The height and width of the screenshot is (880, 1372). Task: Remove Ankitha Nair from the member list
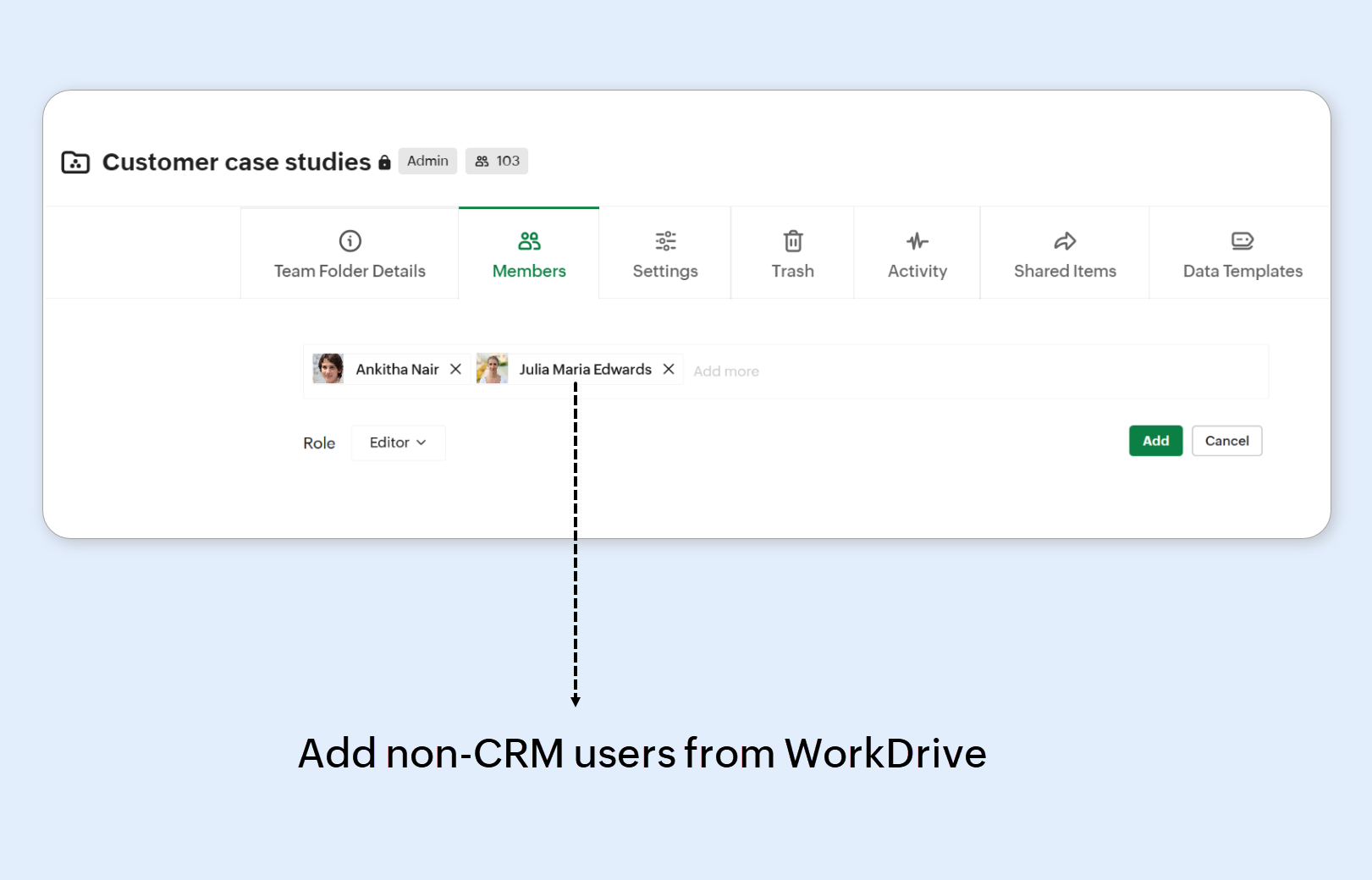[455, 369]
